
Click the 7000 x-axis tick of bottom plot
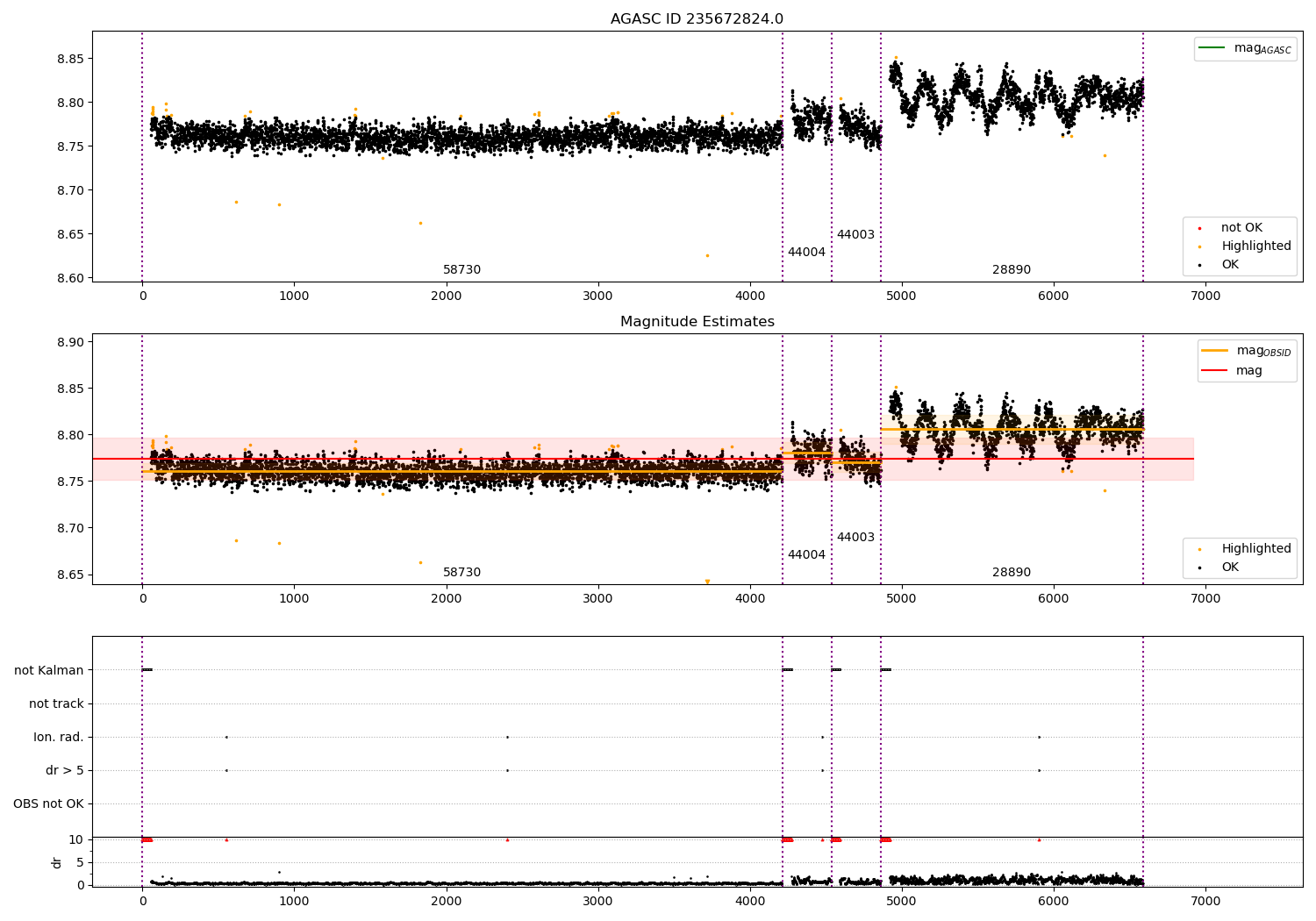(1205, 902)
